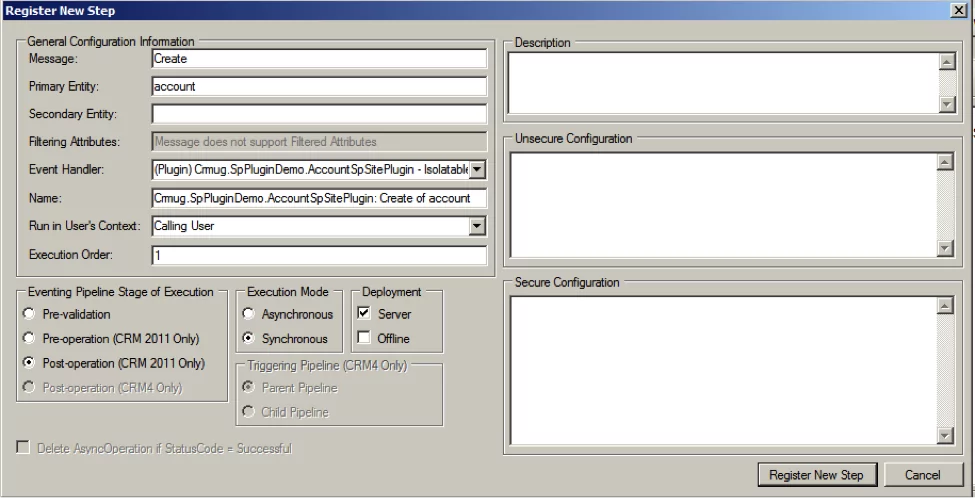This screenshot has width=975, height=498.
Task: Click the Eventing Pipeline Stage of Execution heading
Action: pyautogui.click(x=121, y=292)
